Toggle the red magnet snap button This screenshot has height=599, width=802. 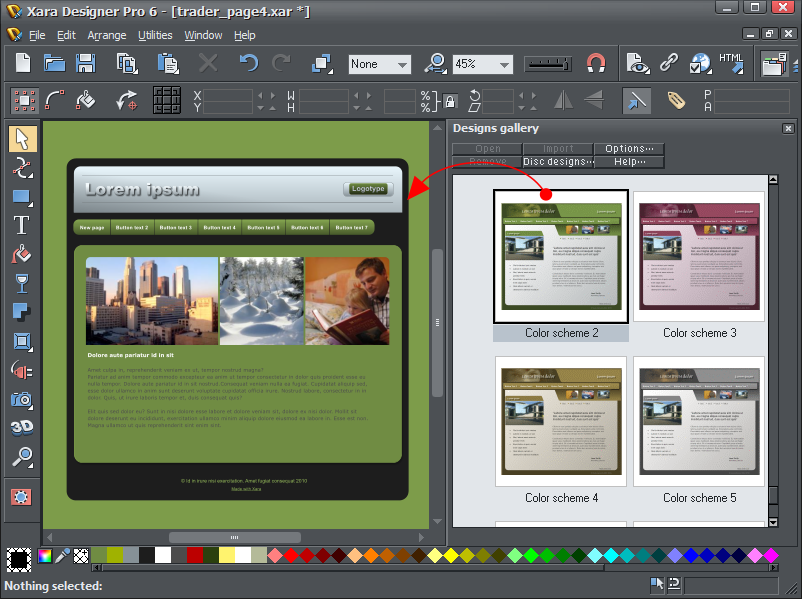[596, 64]
